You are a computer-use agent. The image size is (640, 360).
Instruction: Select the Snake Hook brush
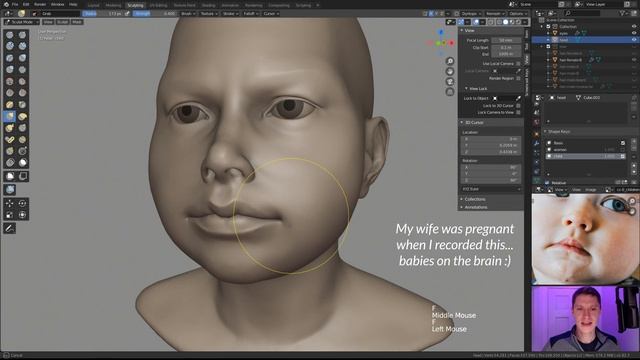[10, 128]
